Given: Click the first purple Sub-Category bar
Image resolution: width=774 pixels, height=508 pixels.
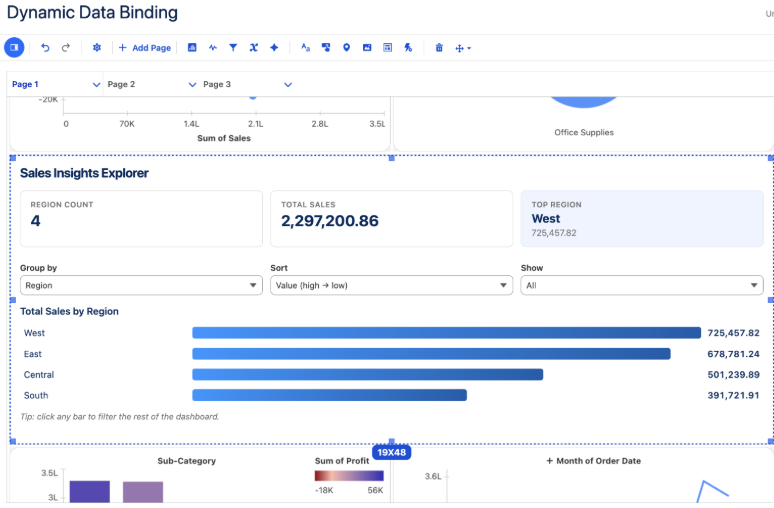Looking at the screenshot, I should [x=90, y=492].
